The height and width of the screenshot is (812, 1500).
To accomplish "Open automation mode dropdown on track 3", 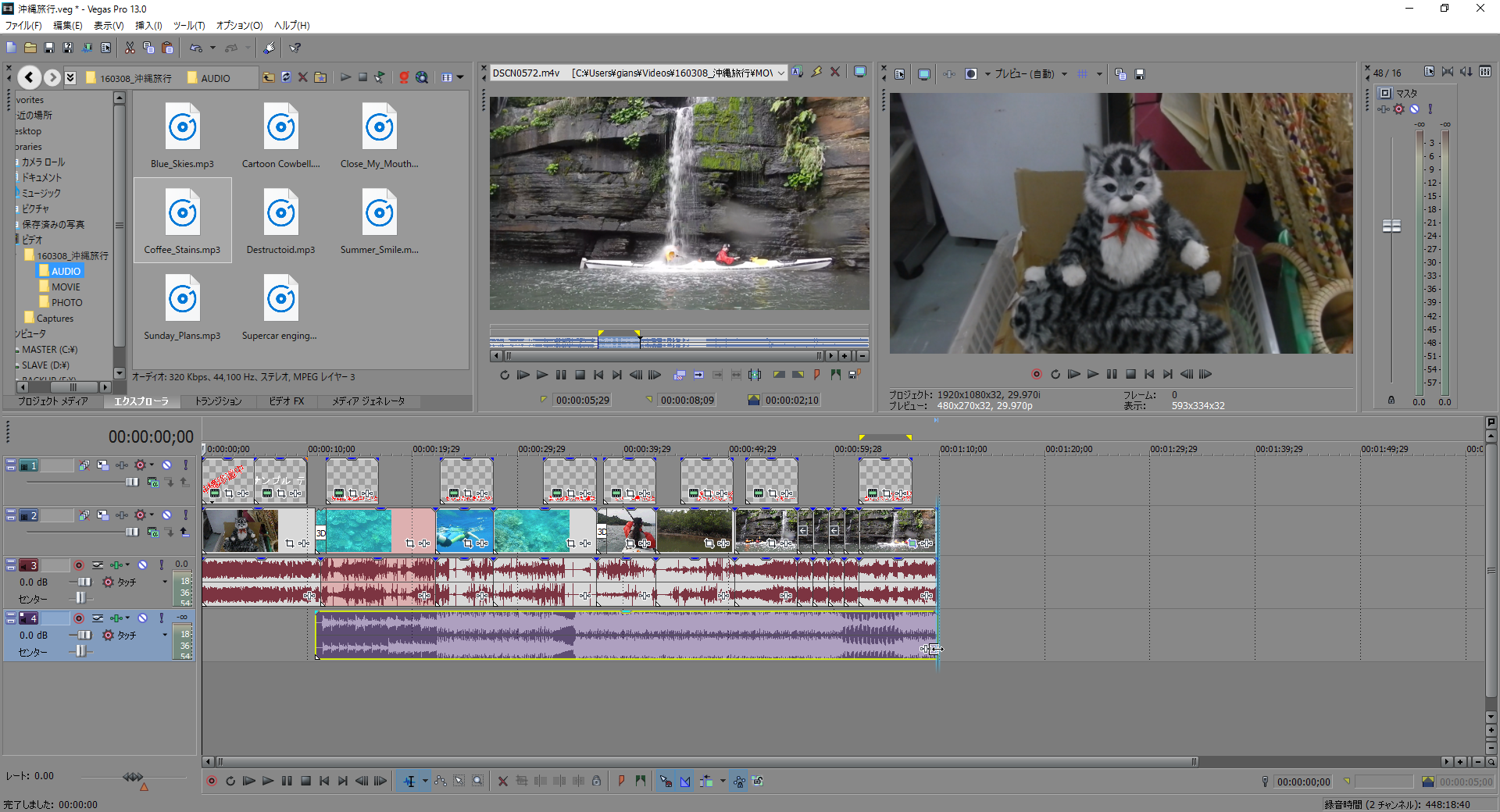I will click(164, 582).
